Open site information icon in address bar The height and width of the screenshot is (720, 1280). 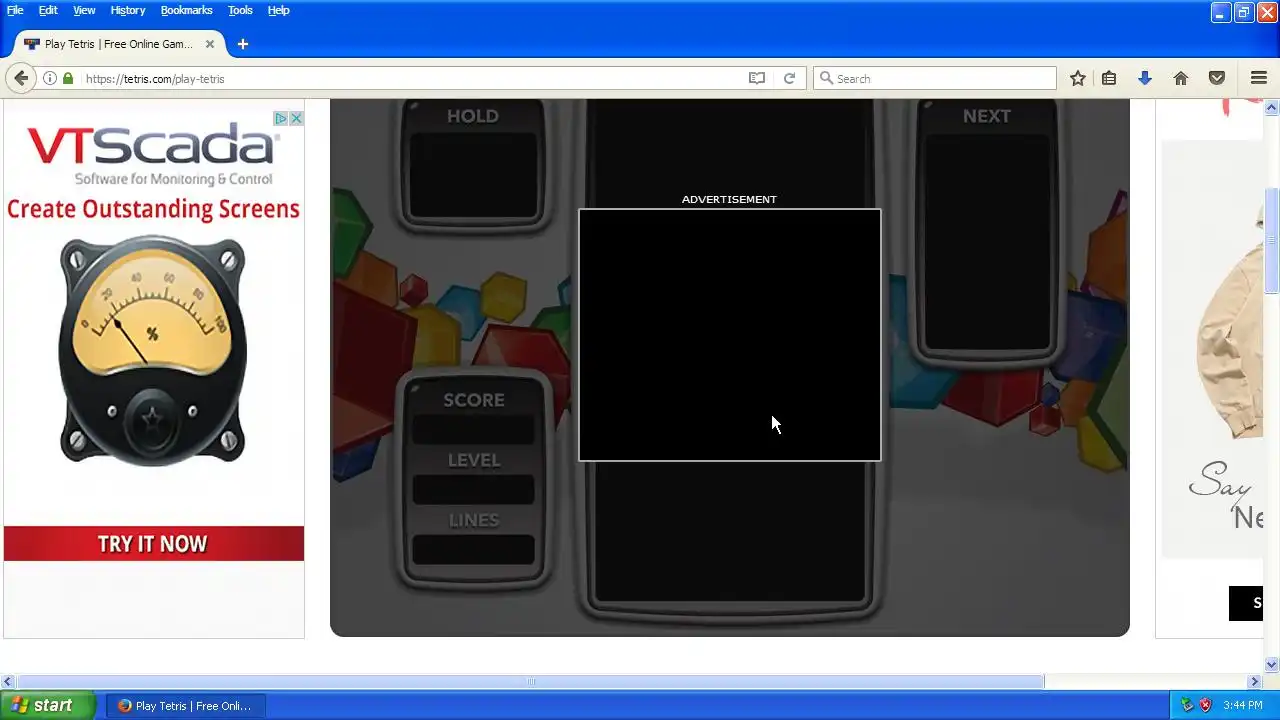[x=49, y=78]
